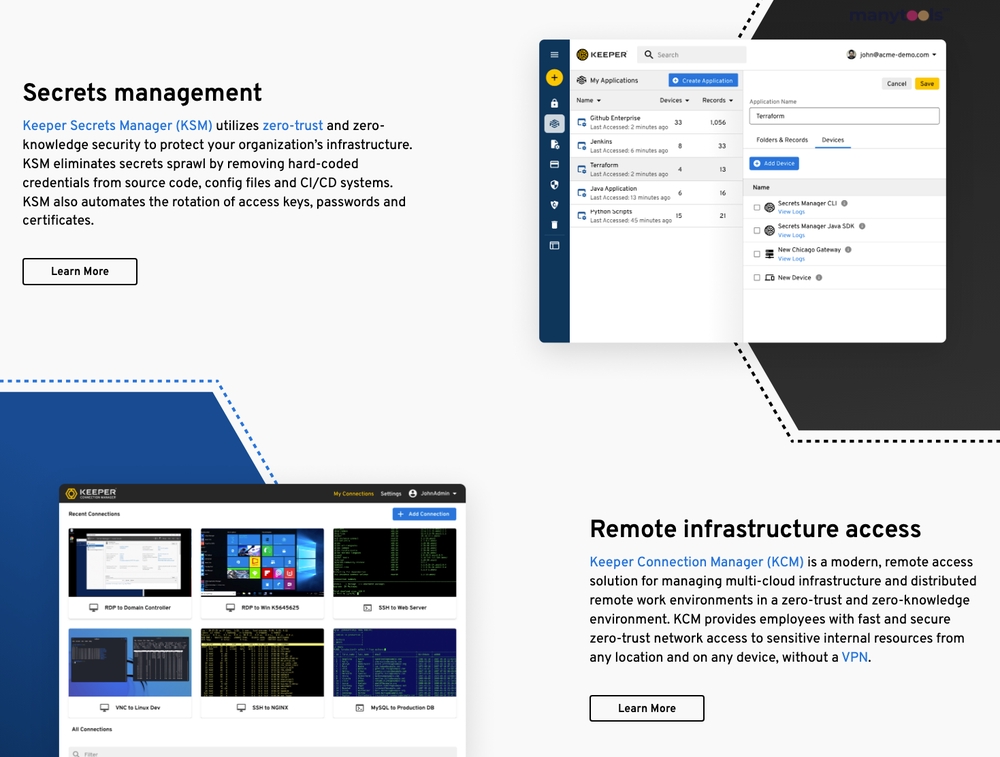Click Learn More under Secrets management
The height and width of the screenshot is (757, 1000).
click(80, 272)
